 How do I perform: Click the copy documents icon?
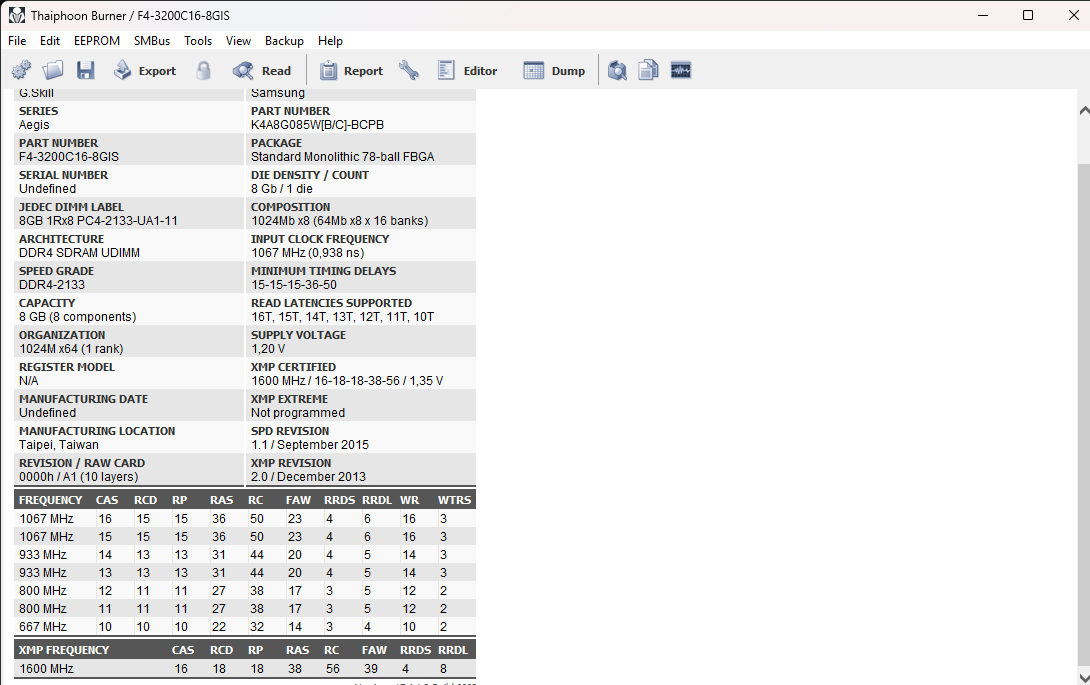648,70
